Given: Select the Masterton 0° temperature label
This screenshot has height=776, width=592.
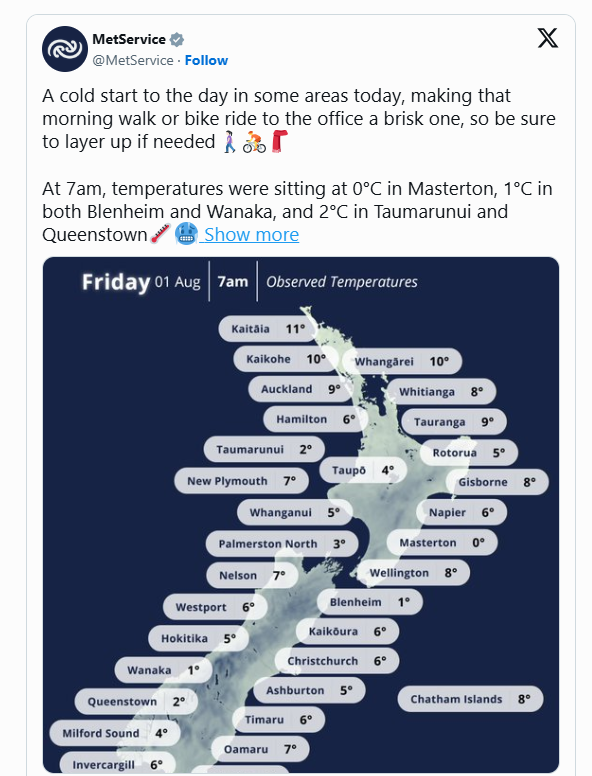Looking at the screenshot, I should (x=442, y=542).
